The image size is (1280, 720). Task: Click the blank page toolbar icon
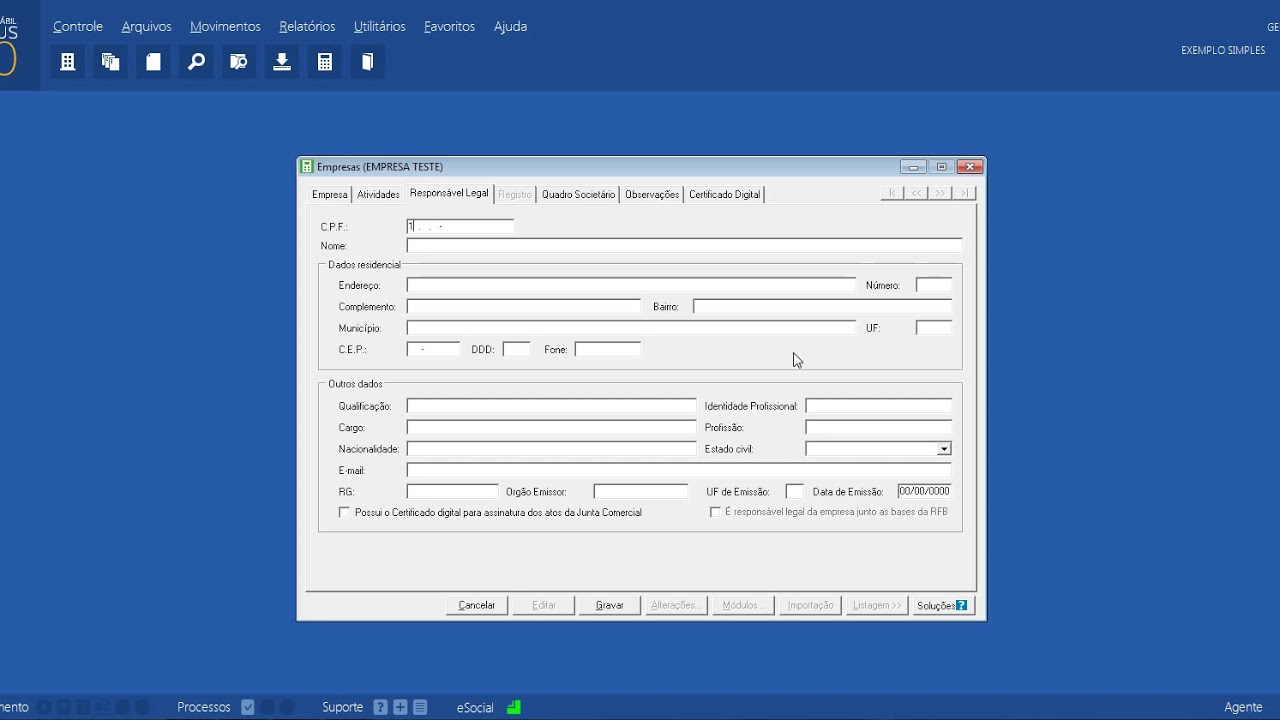[x=154, y=62]
